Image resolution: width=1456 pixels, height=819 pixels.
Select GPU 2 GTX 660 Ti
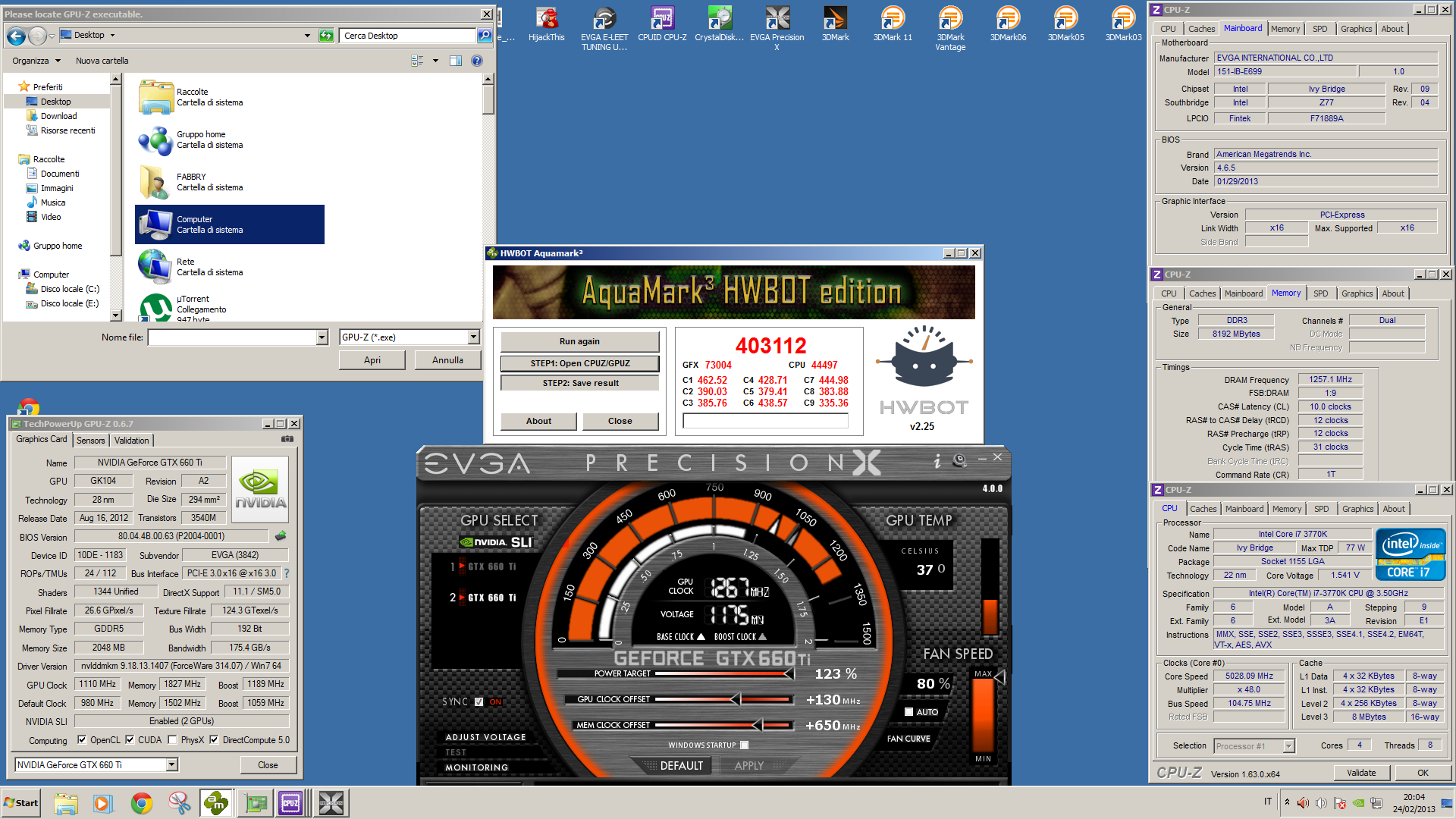click(x=484, y=598)
